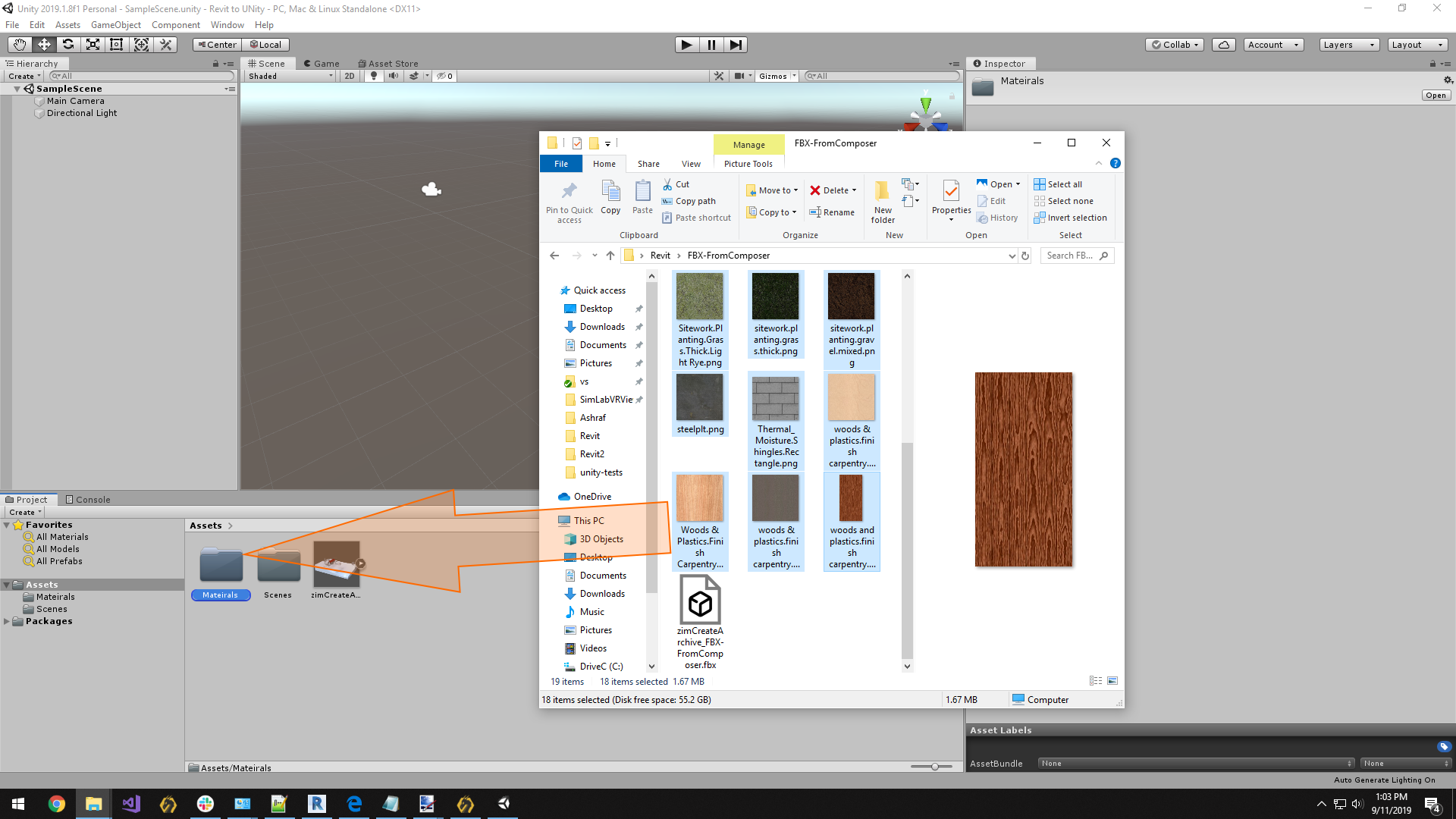Click New folder icon in Explorer
This screenshot has height=819, width=1456.
coord(883,202)
